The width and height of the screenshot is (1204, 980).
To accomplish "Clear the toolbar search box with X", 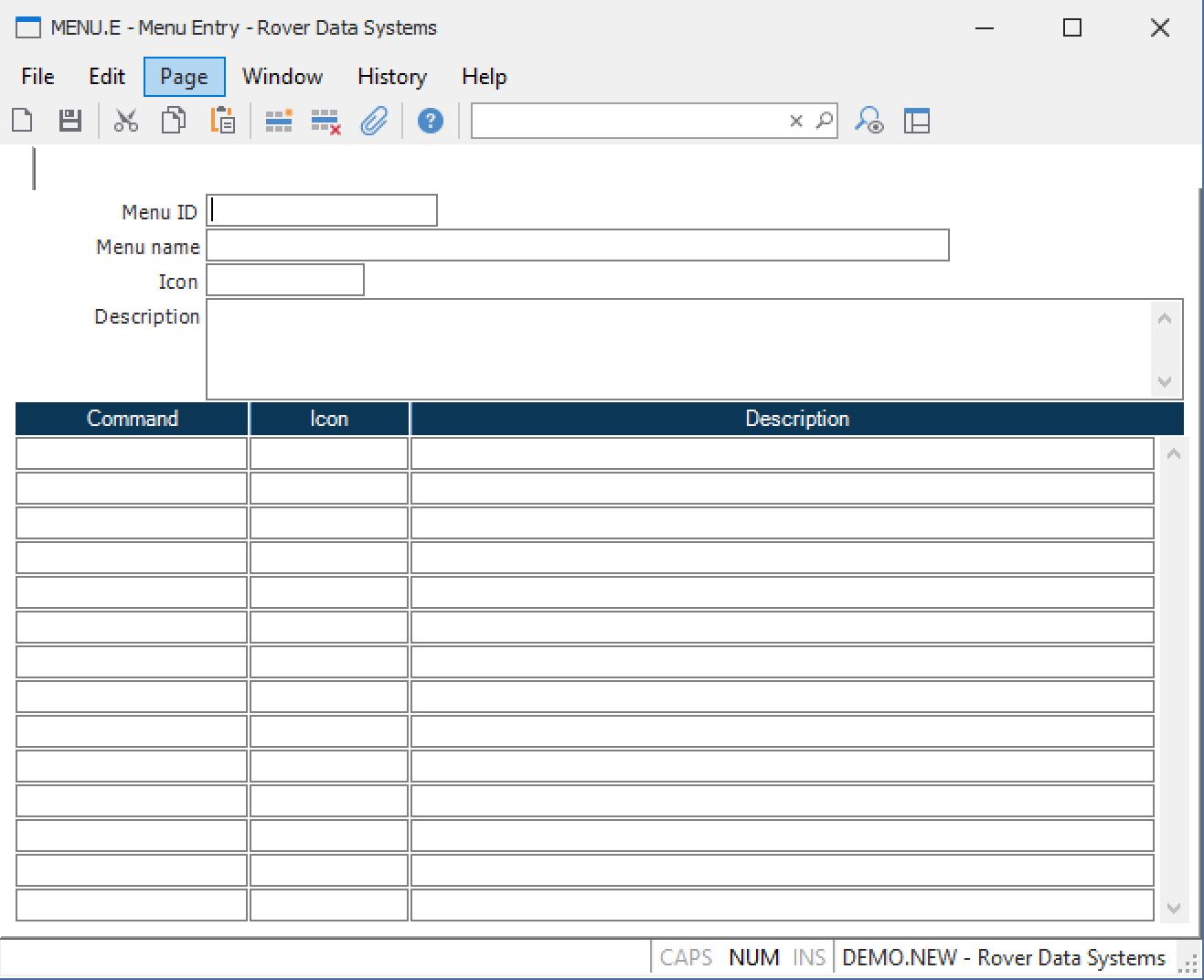I will click(x=795, y=121).
